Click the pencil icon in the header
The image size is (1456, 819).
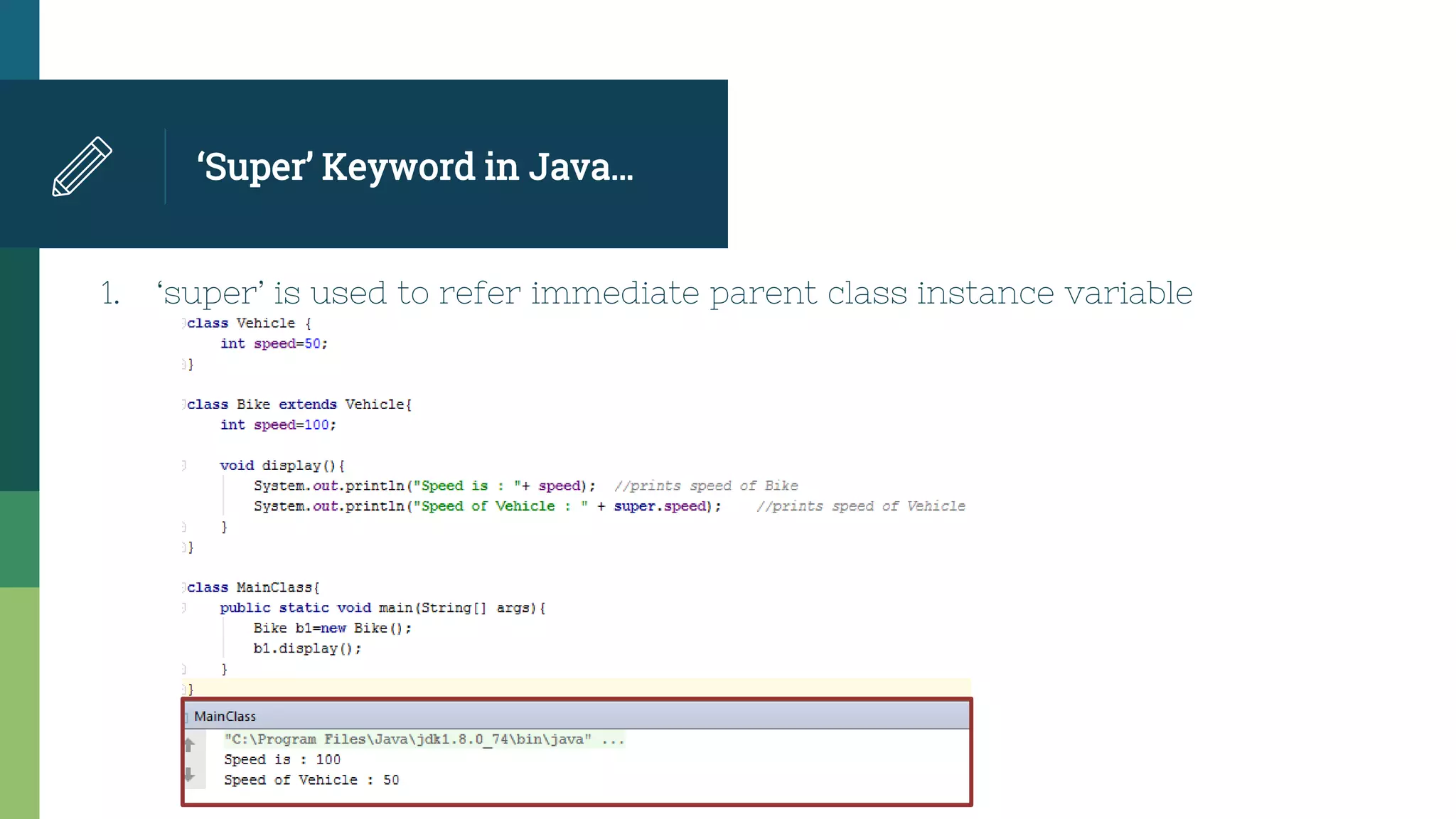coord(82,166)
